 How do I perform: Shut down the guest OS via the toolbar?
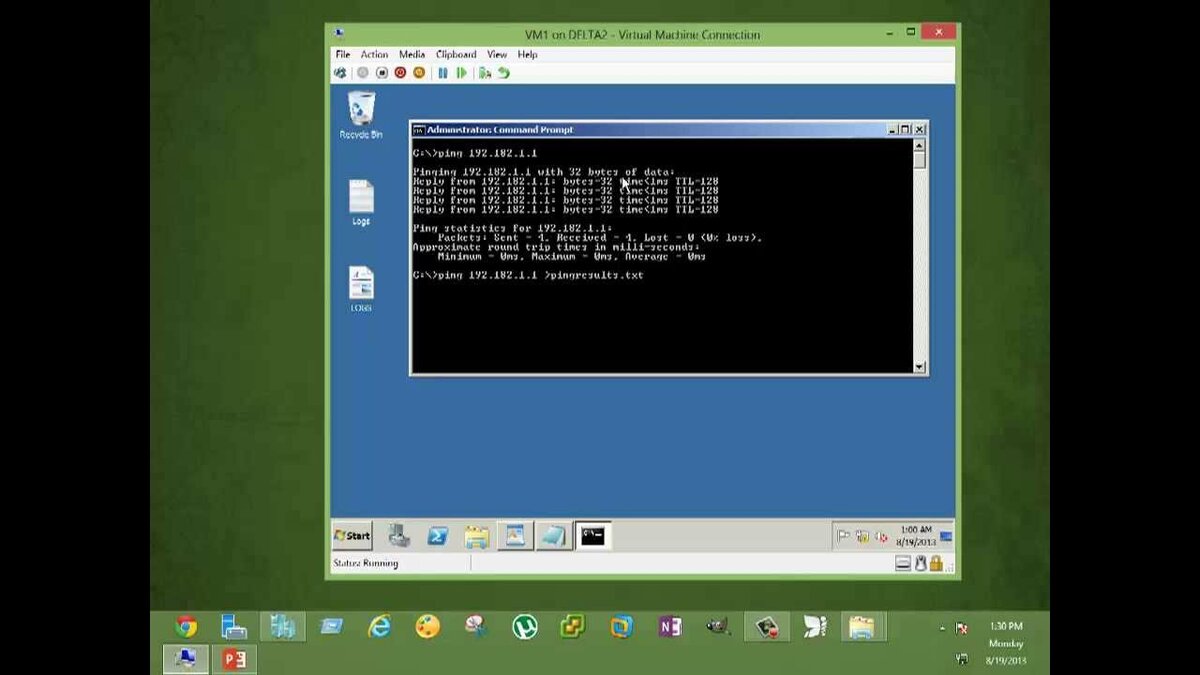click(x=382, y=73)
